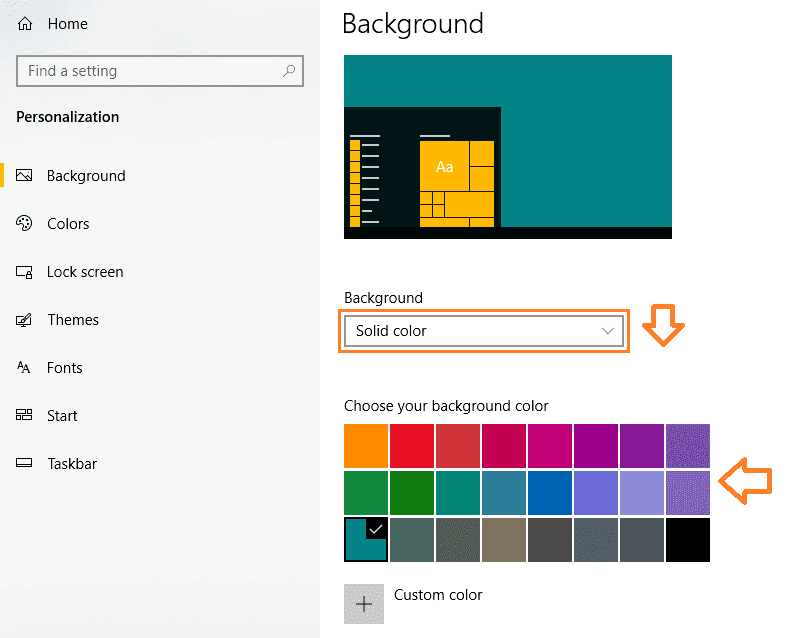The width and height of the screenshot is (798, 638).
Task: Select the khaki tan color swatch
Action: tap(504, 540)
